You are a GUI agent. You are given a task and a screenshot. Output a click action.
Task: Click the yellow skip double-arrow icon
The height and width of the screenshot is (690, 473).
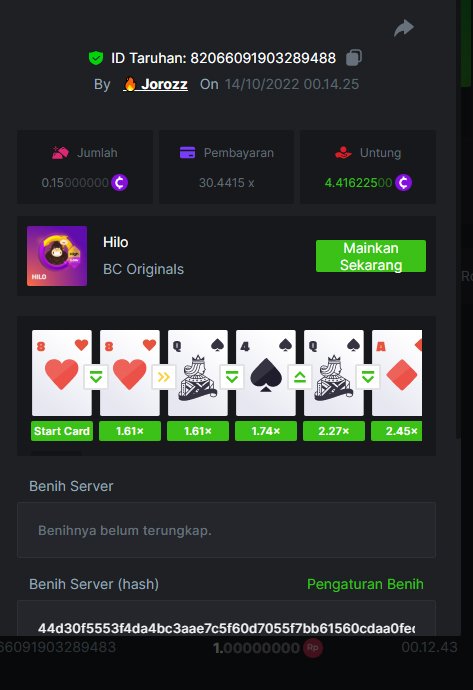tap(164, 377)
